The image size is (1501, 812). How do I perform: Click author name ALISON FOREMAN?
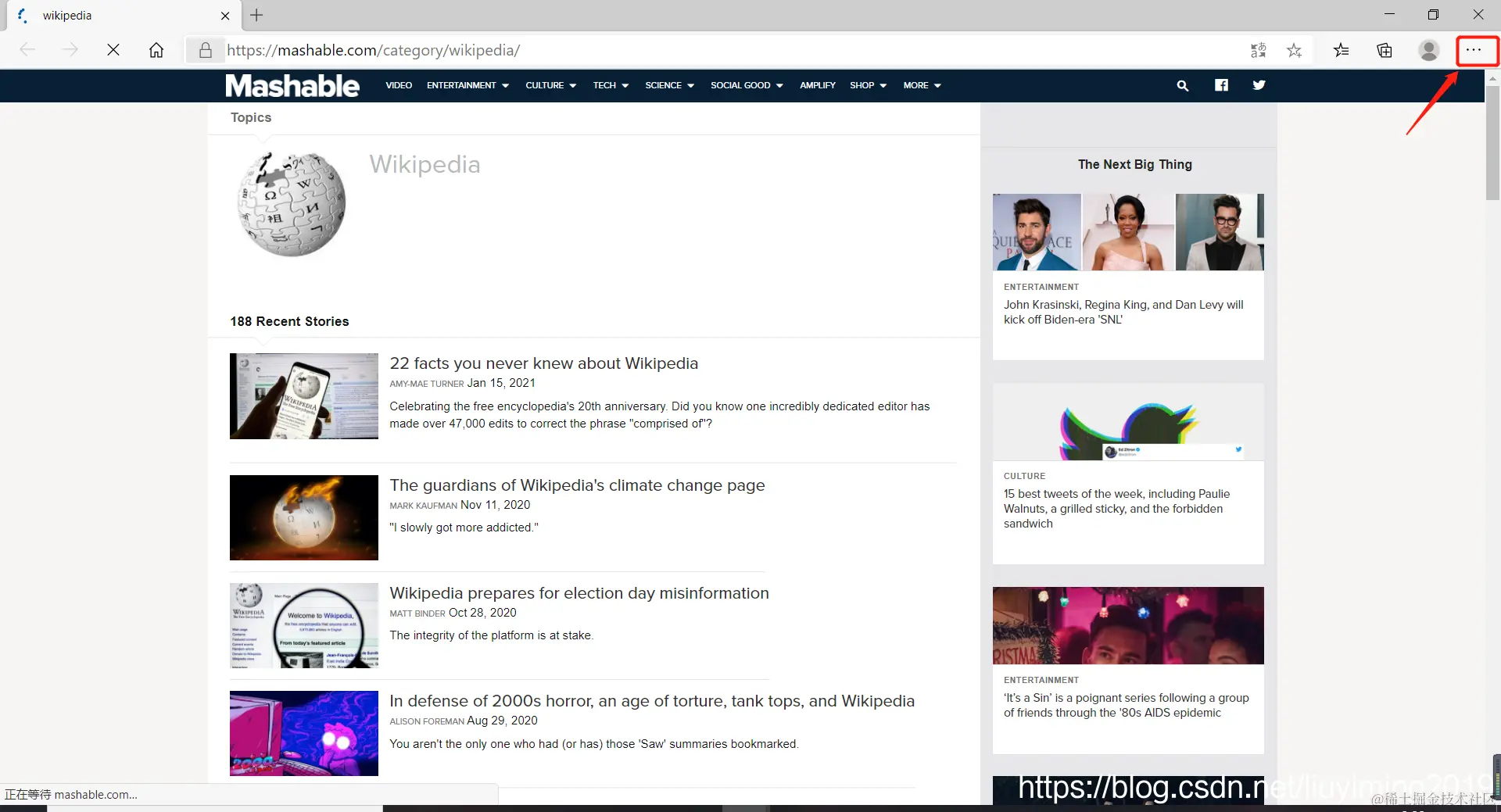point(427,721)
